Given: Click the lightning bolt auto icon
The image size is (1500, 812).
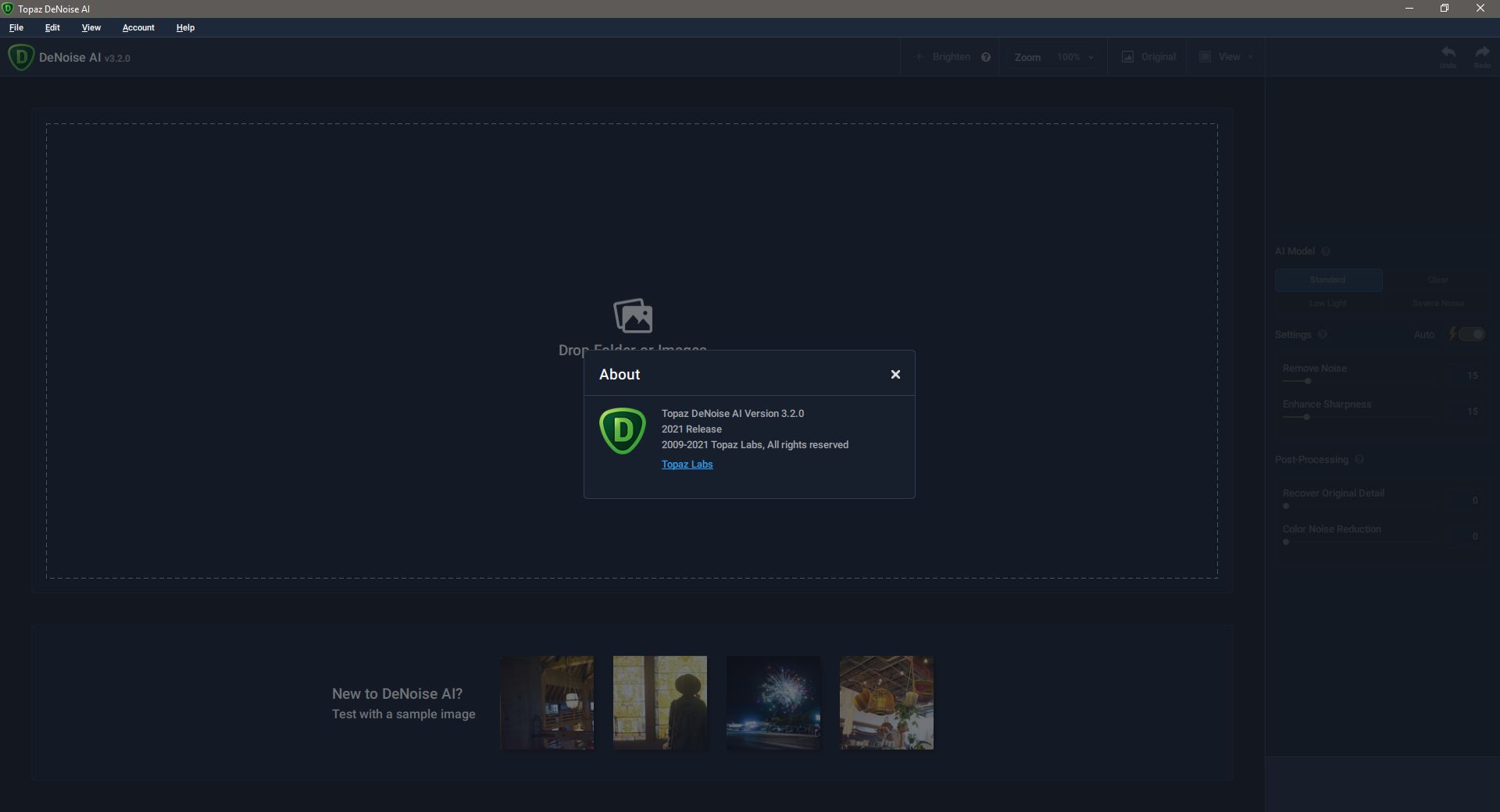Looking at the screenshot, I should coord(1452,334).
